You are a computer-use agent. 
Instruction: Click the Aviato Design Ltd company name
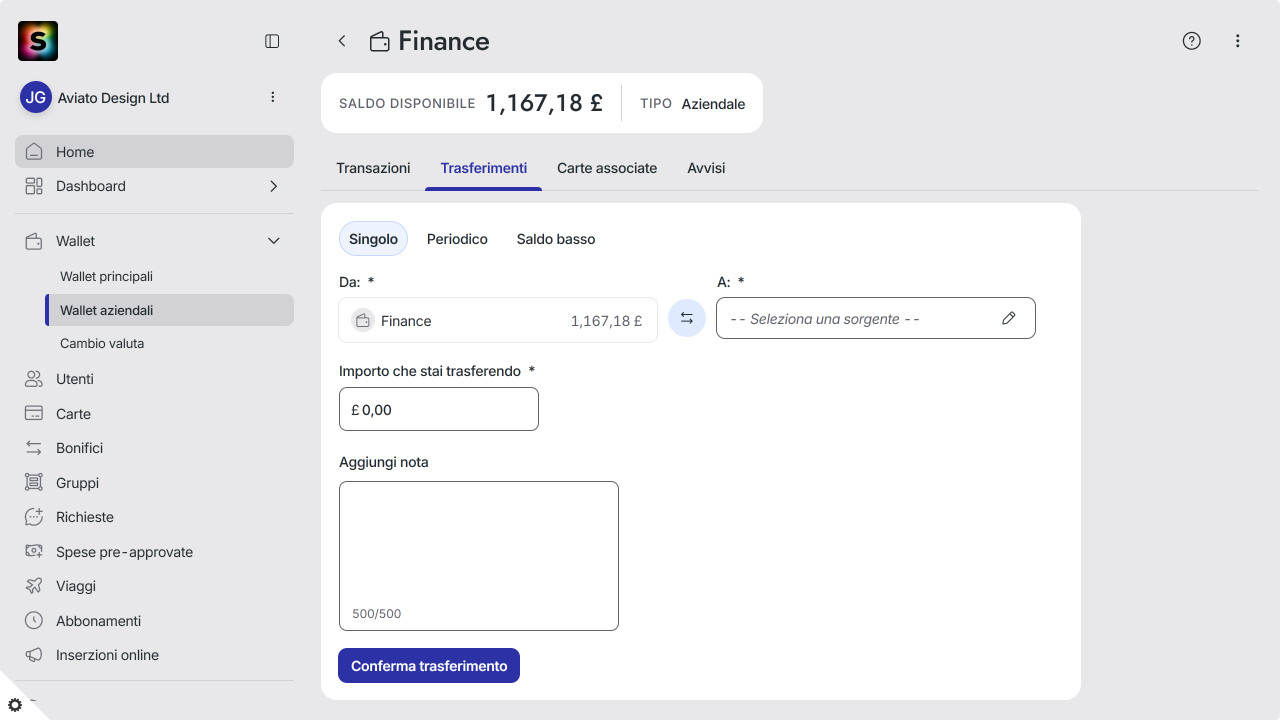[x=114, y=98]
